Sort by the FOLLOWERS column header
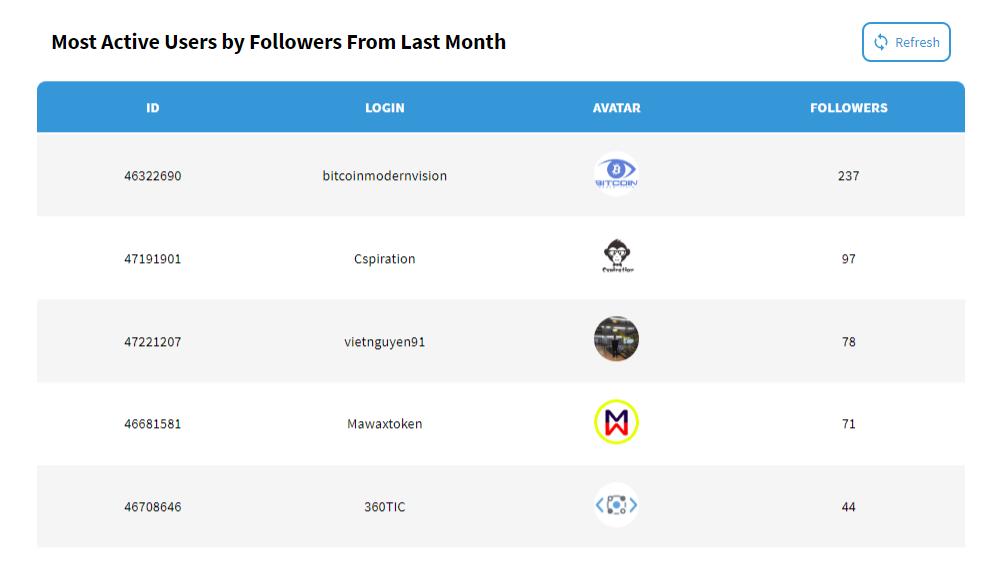The height and width of the screenshot is (575, 996). tap(848, 108)
